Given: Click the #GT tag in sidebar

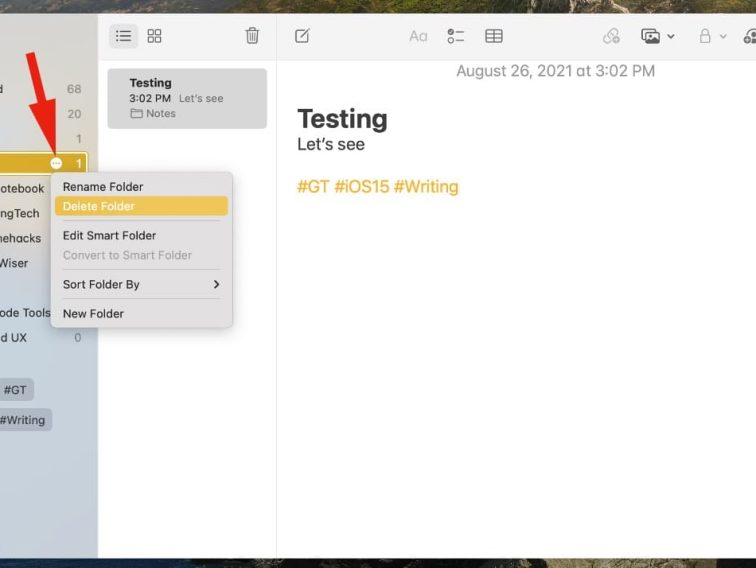Looking at the screenshot, I should [15, 390].
